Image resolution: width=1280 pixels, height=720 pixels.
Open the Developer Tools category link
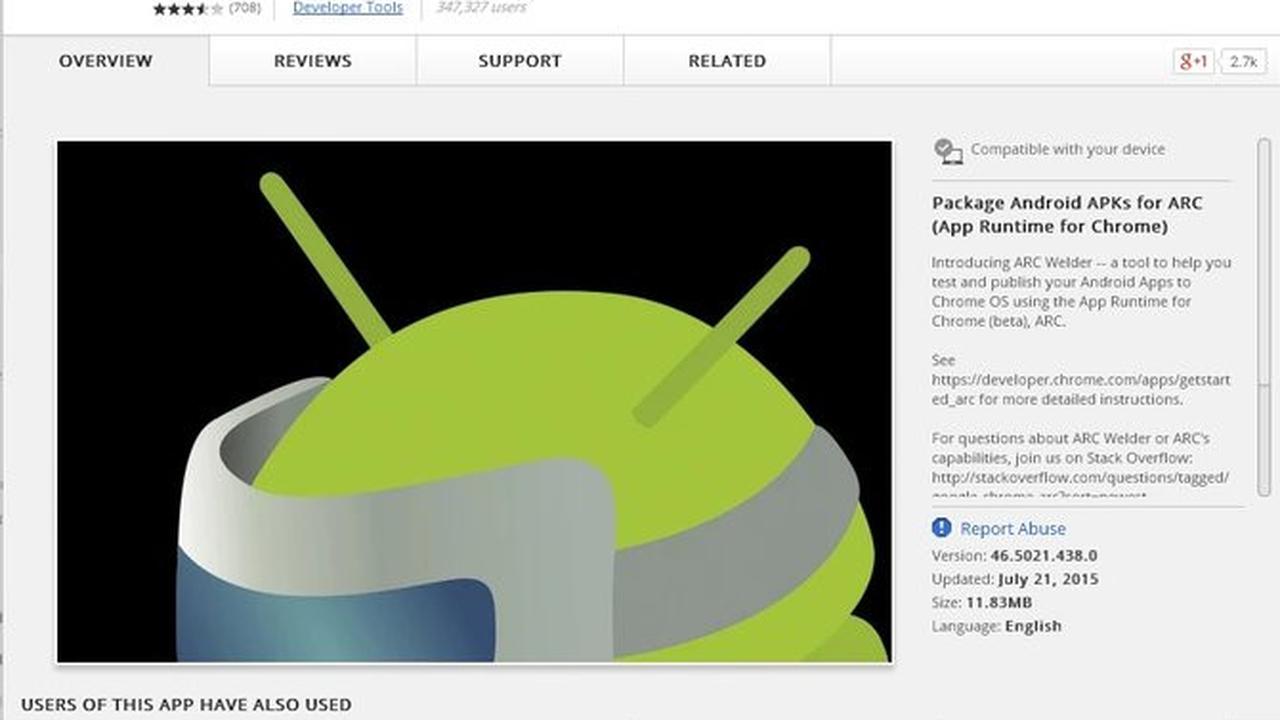(x=348, y=8)
